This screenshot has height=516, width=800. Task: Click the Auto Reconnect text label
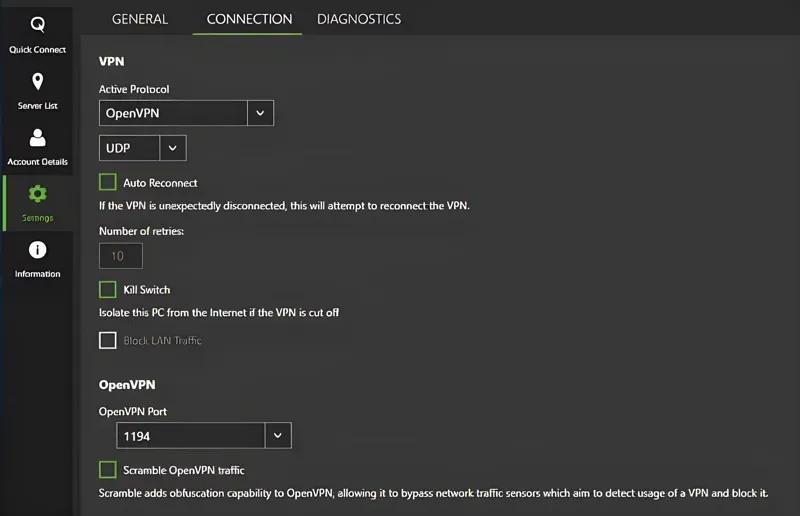(x=160, y=183)
